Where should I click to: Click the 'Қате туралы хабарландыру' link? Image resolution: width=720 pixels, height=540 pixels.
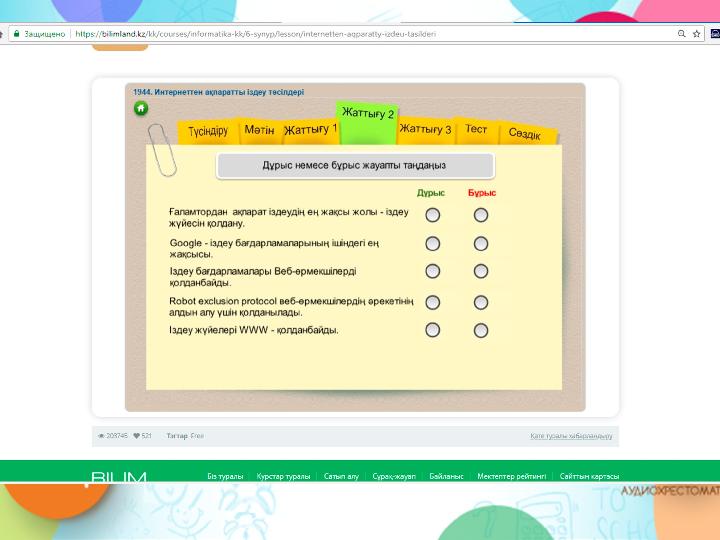571,436
